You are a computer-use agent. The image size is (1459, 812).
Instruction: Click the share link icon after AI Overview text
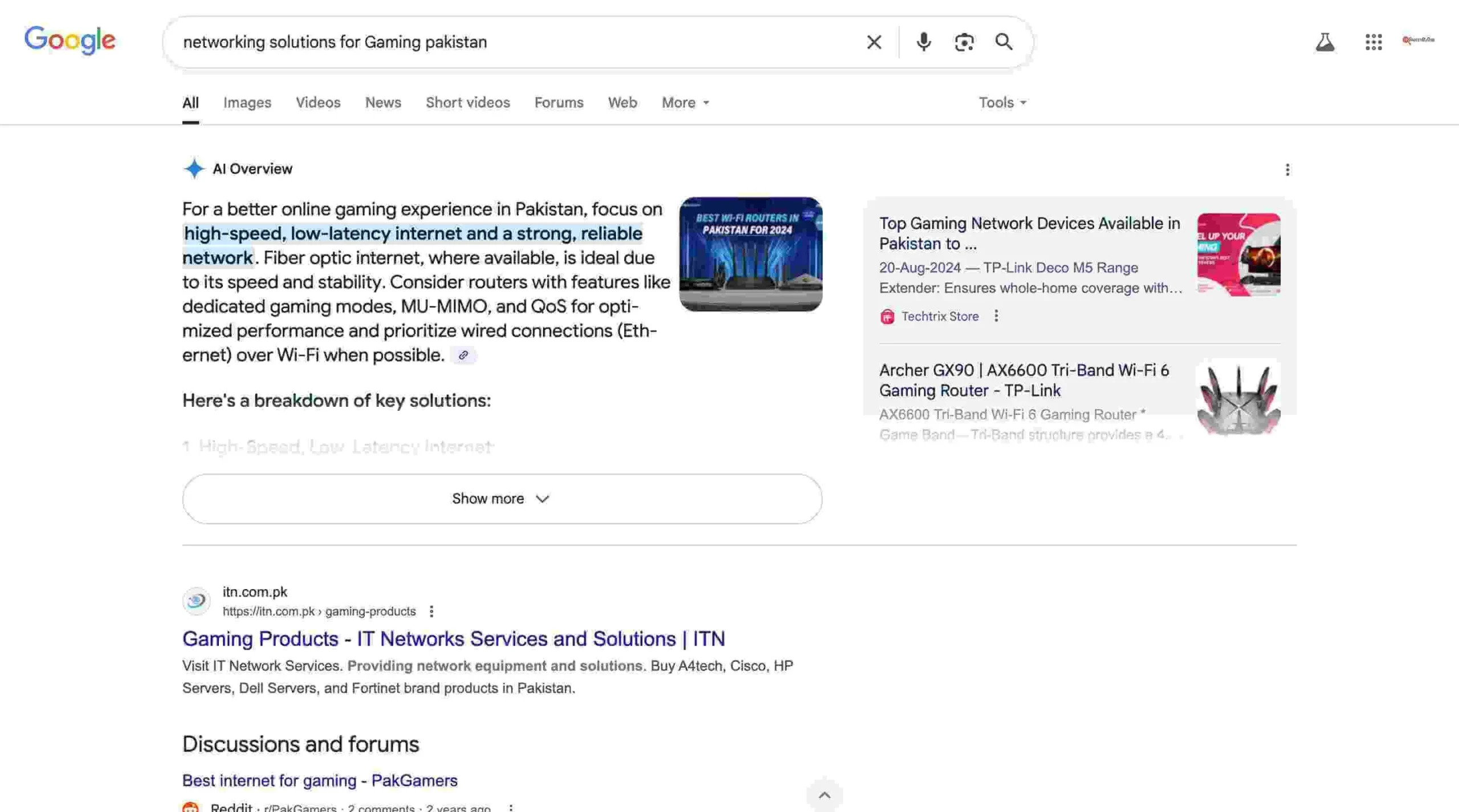tap(464, 355)
